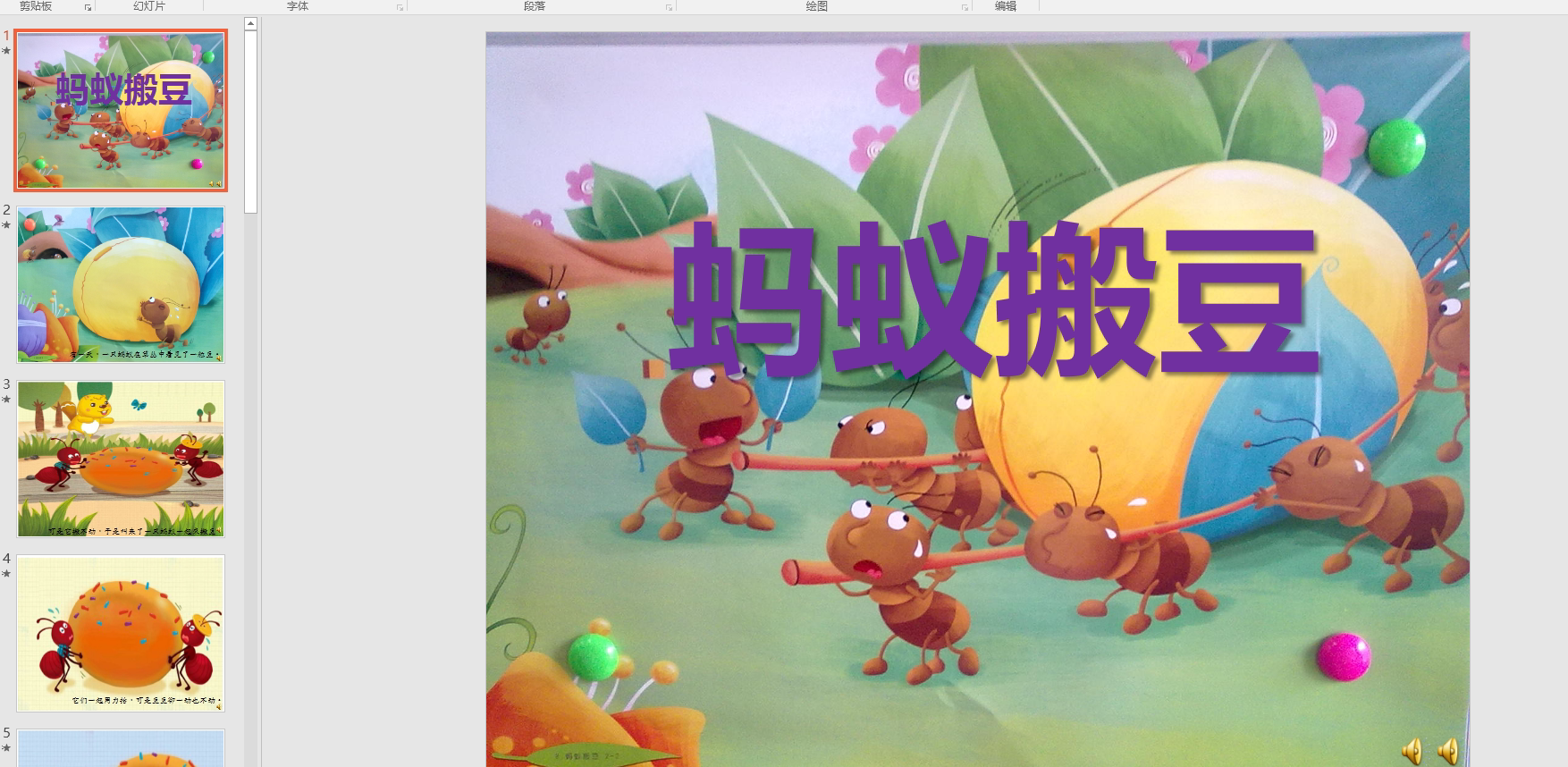Open the 剪贴板 group dialog launcher
This screenshot has height=767, width=1568.
coord(88,7)
